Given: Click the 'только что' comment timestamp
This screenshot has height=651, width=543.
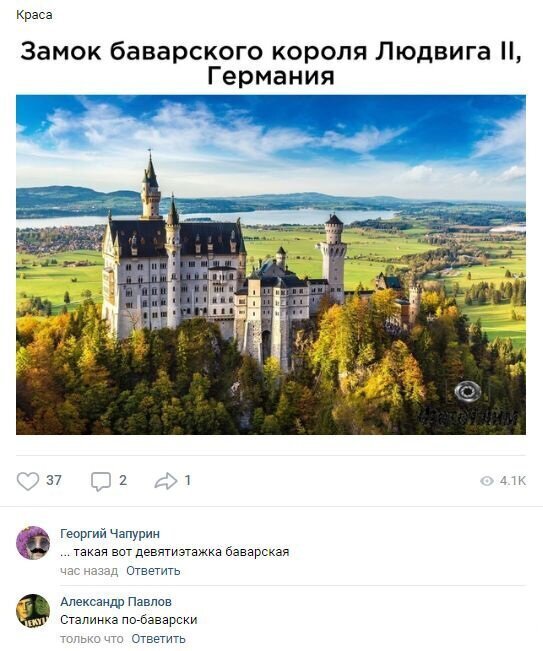Looking at the screenshot, I should [x=92, y=639].
